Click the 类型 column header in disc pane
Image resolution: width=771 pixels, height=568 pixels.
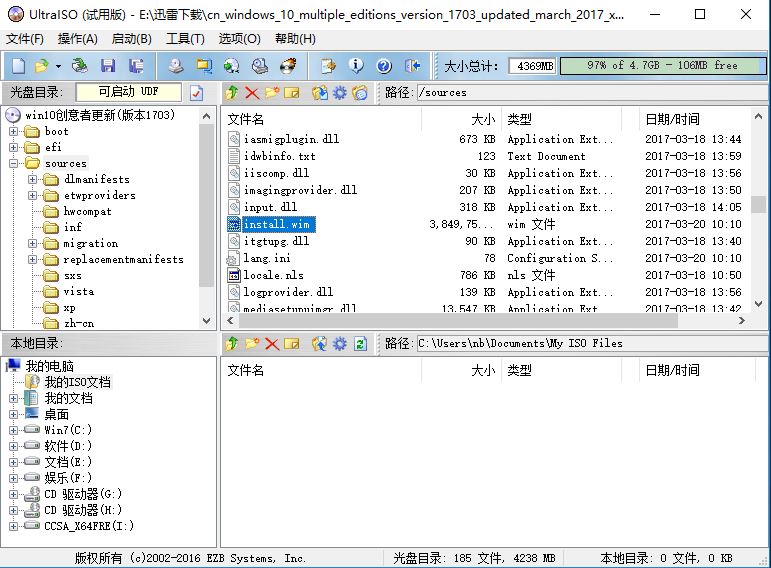(x=562, y=119)
